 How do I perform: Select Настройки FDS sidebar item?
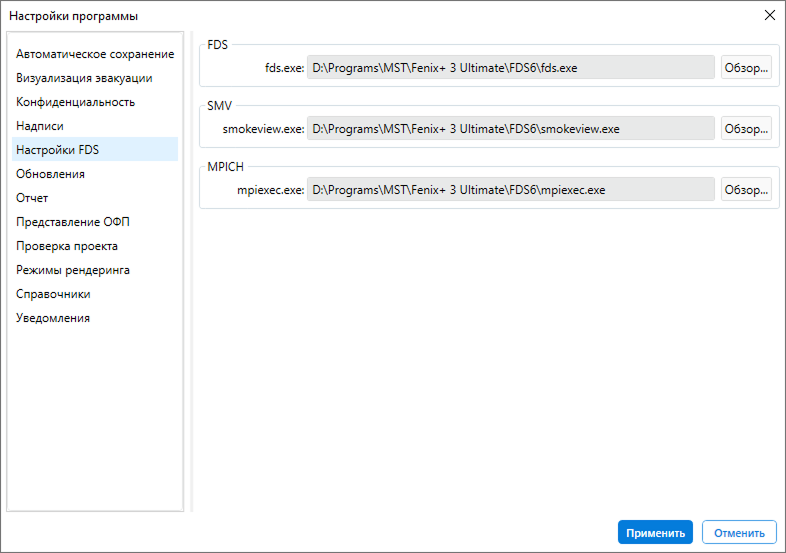point(95,149)
